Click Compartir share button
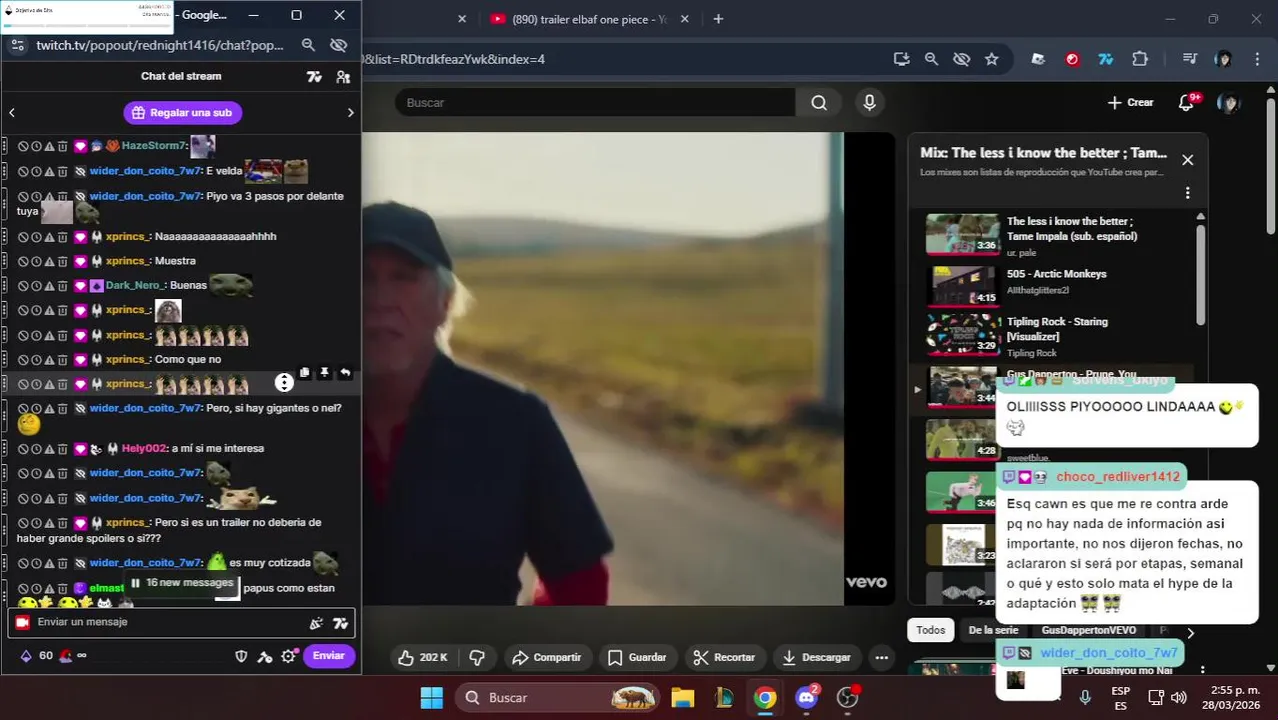 [x=546, y=657]
